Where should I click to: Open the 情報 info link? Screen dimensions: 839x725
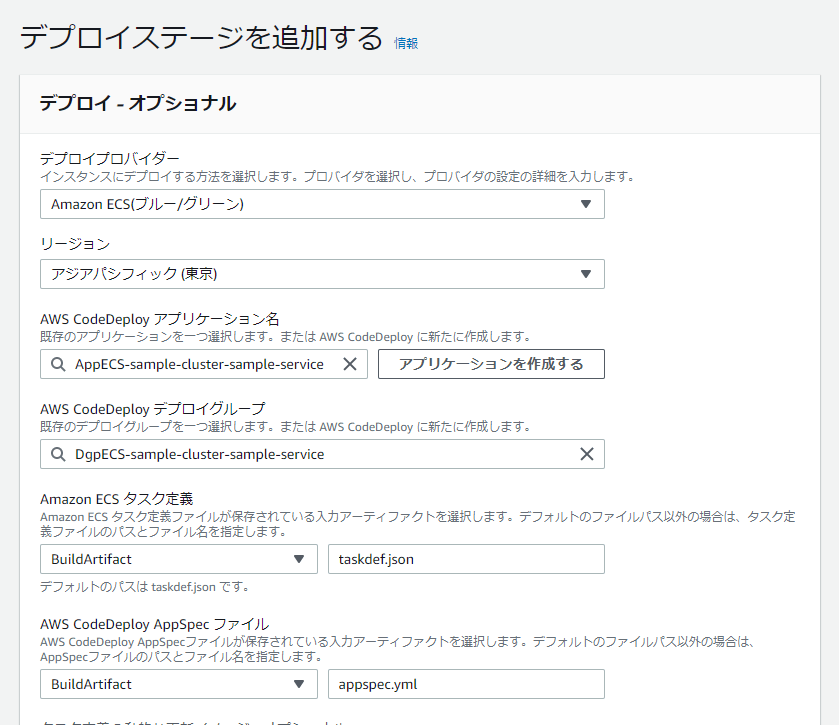(x=406, y=43)
